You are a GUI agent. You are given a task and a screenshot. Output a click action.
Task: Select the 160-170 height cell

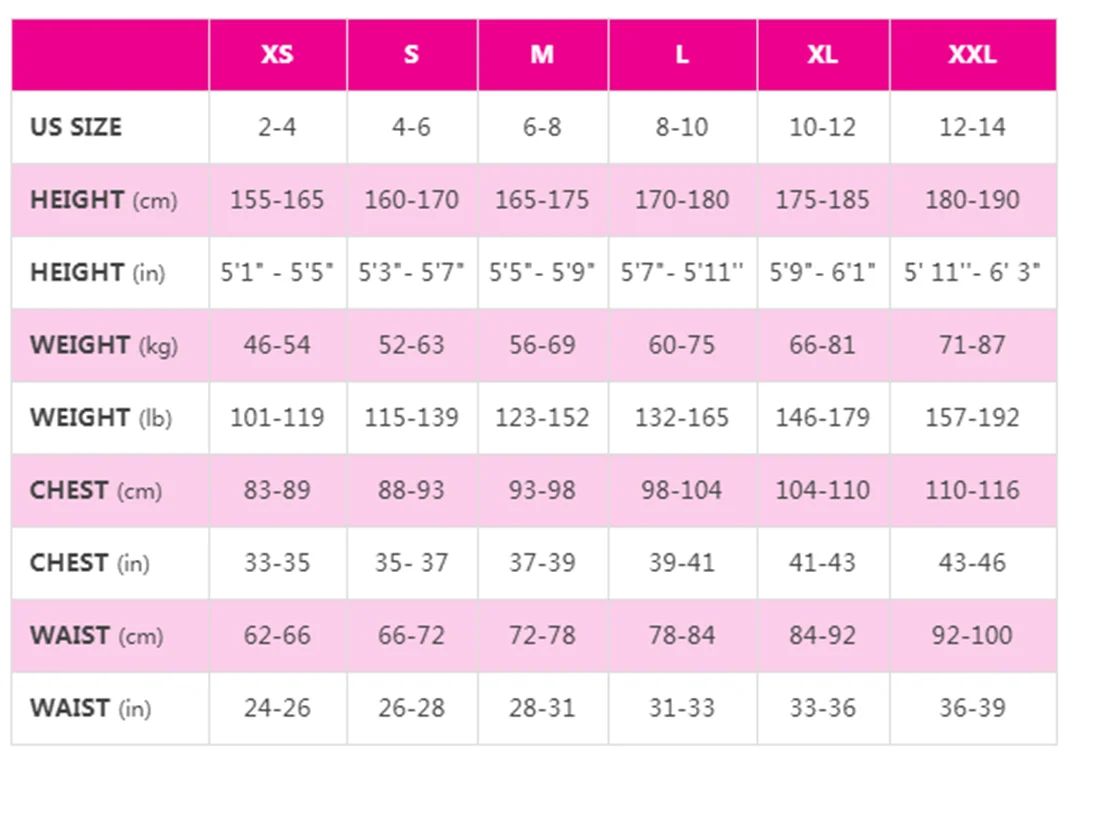(411, 200)
